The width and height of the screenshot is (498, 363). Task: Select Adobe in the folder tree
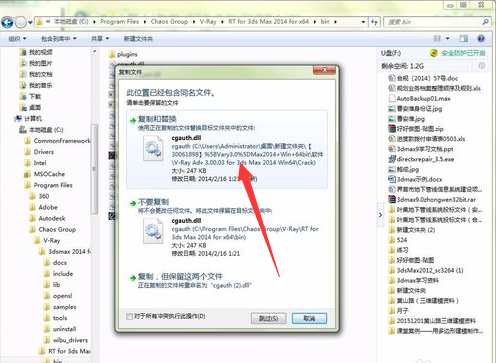coord(48,207)
